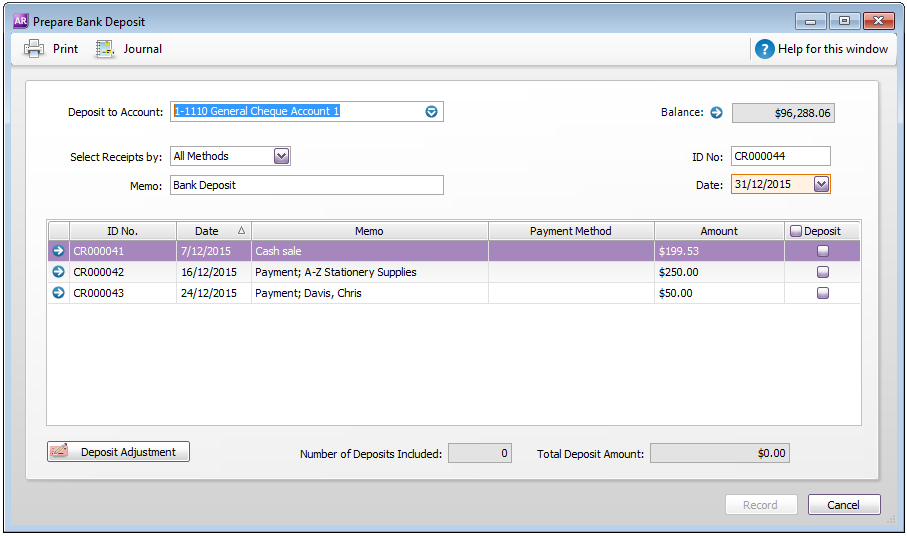Tick Deposit checkbox for Cash sale row
The image size is (907, 536).
point(823,251)
